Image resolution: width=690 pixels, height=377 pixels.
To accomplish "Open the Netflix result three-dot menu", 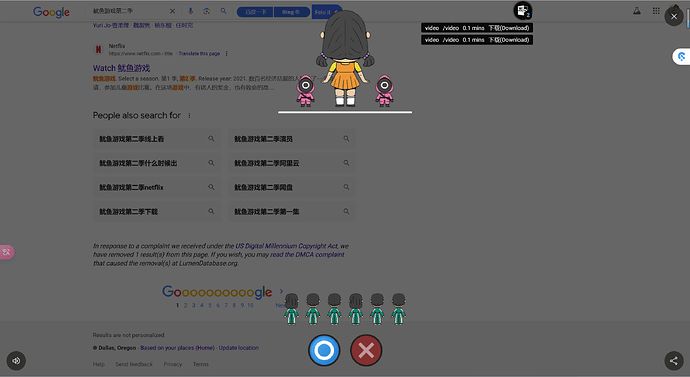I will pyautogui.click(x=227, y=54).
